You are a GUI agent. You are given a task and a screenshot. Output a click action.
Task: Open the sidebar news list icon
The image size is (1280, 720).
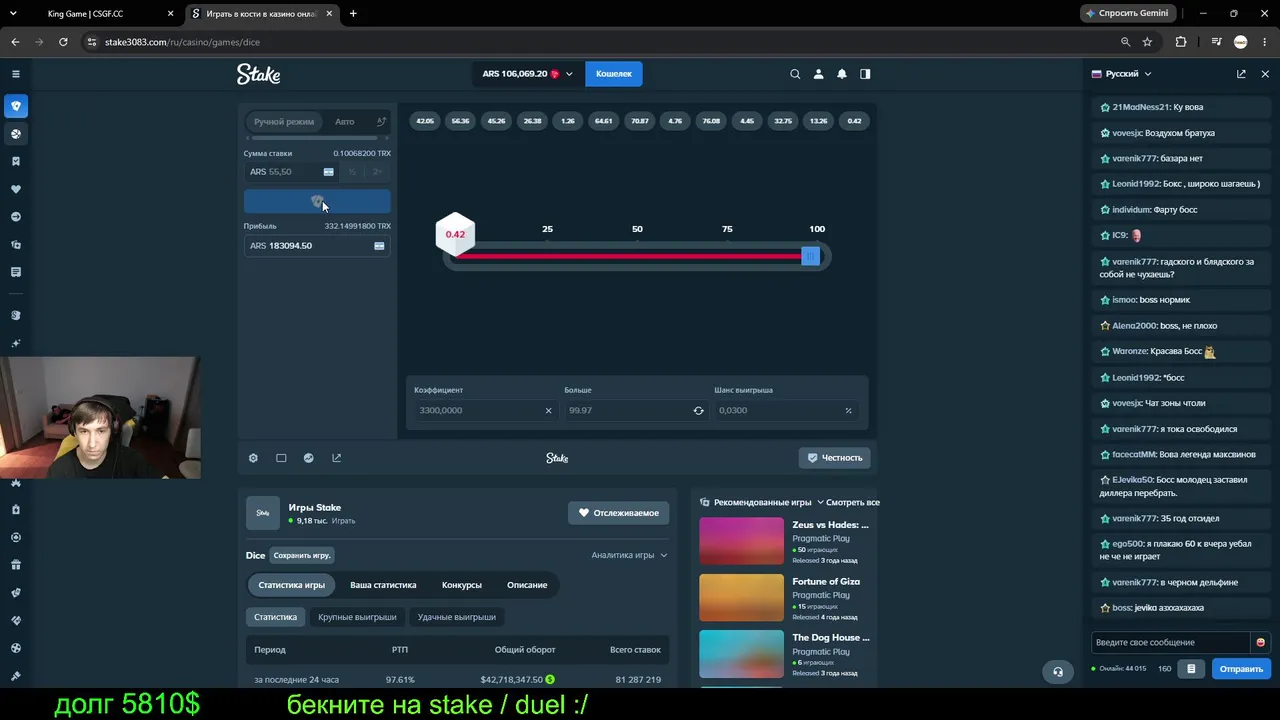pos(16,272)
